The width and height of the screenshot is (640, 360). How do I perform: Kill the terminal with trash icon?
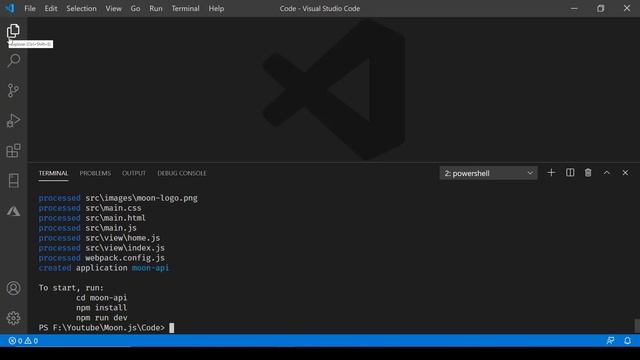(588, 173)
